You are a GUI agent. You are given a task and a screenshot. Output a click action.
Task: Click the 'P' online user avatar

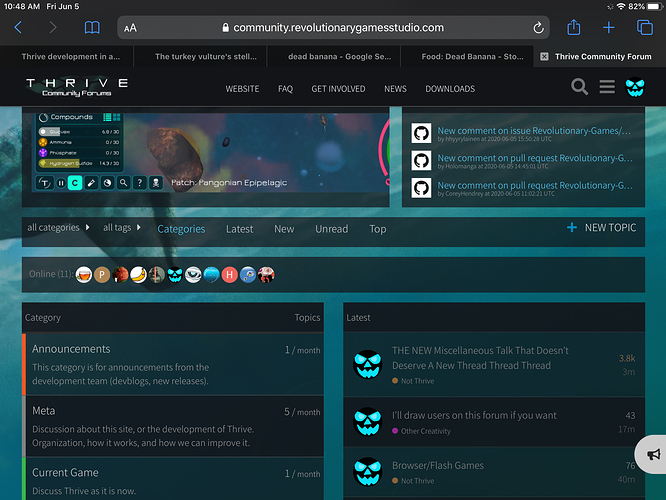tap(102, 275)
